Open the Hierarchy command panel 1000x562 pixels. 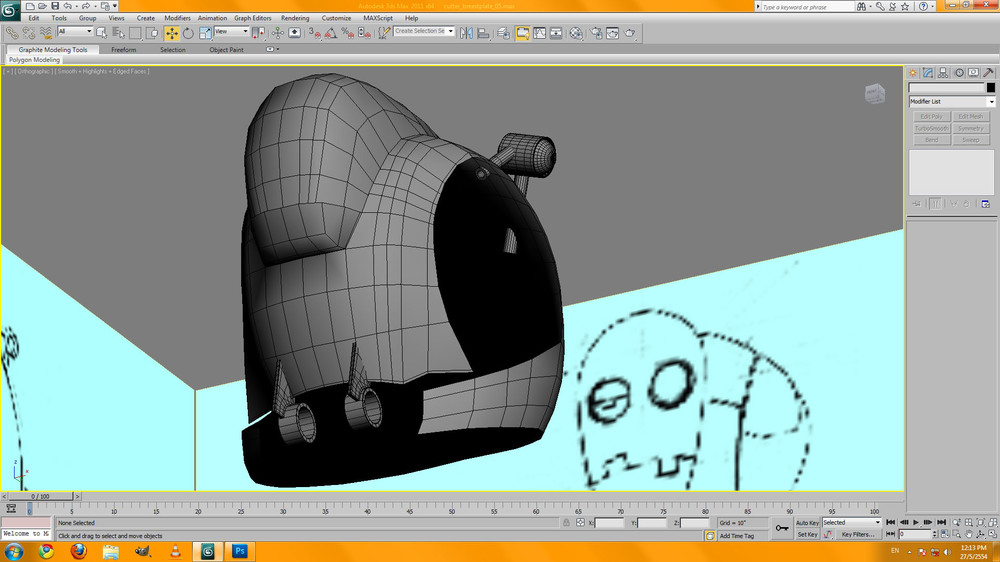click(x=943, y=73)
